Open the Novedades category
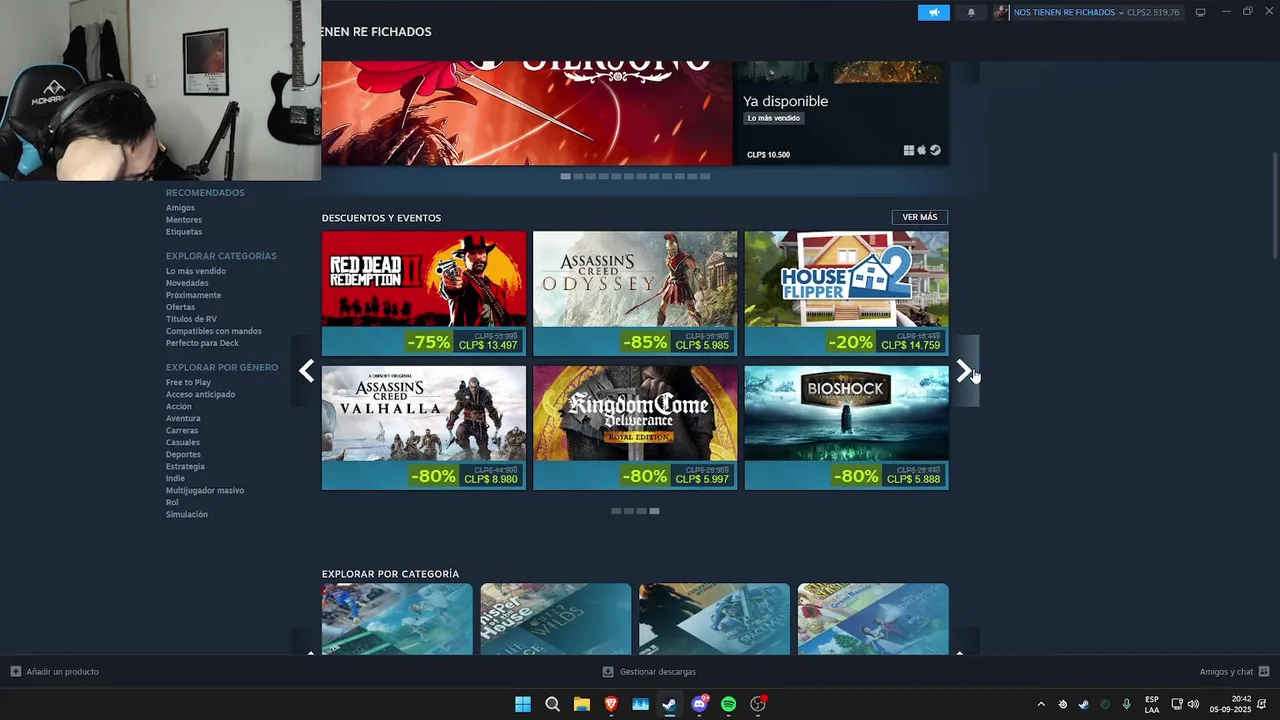Viewport: 1280px width, 720px height. pos(187,283)
